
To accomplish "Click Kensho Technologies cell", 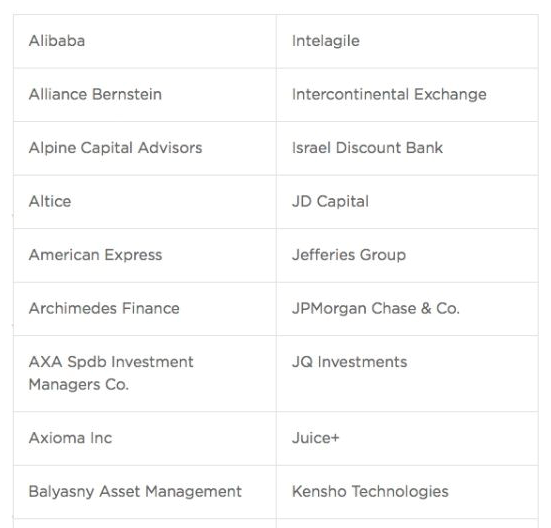I will pyautogui.click(x=407, y=492).
